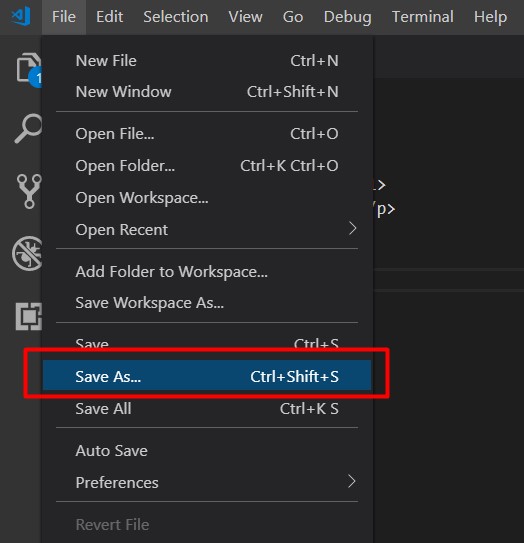Expand the Open Recent submenu arrow
Screen dimensions: 524x543
pos(352,229)
